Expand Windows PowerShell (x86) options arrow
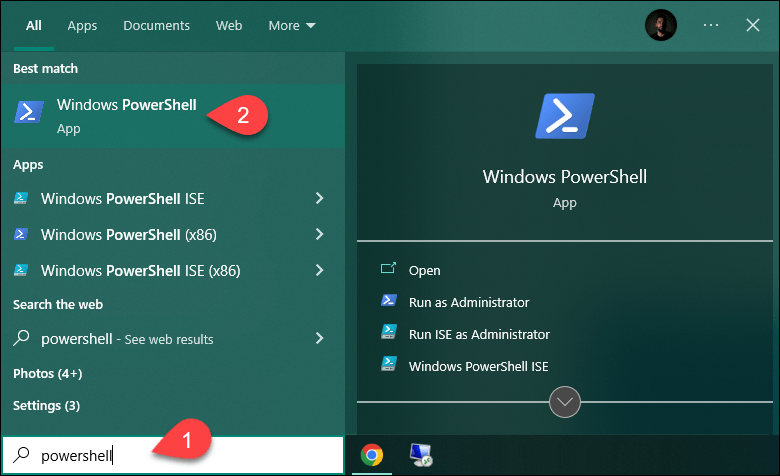Screen dimensions: 780x476 pos(319,234)
